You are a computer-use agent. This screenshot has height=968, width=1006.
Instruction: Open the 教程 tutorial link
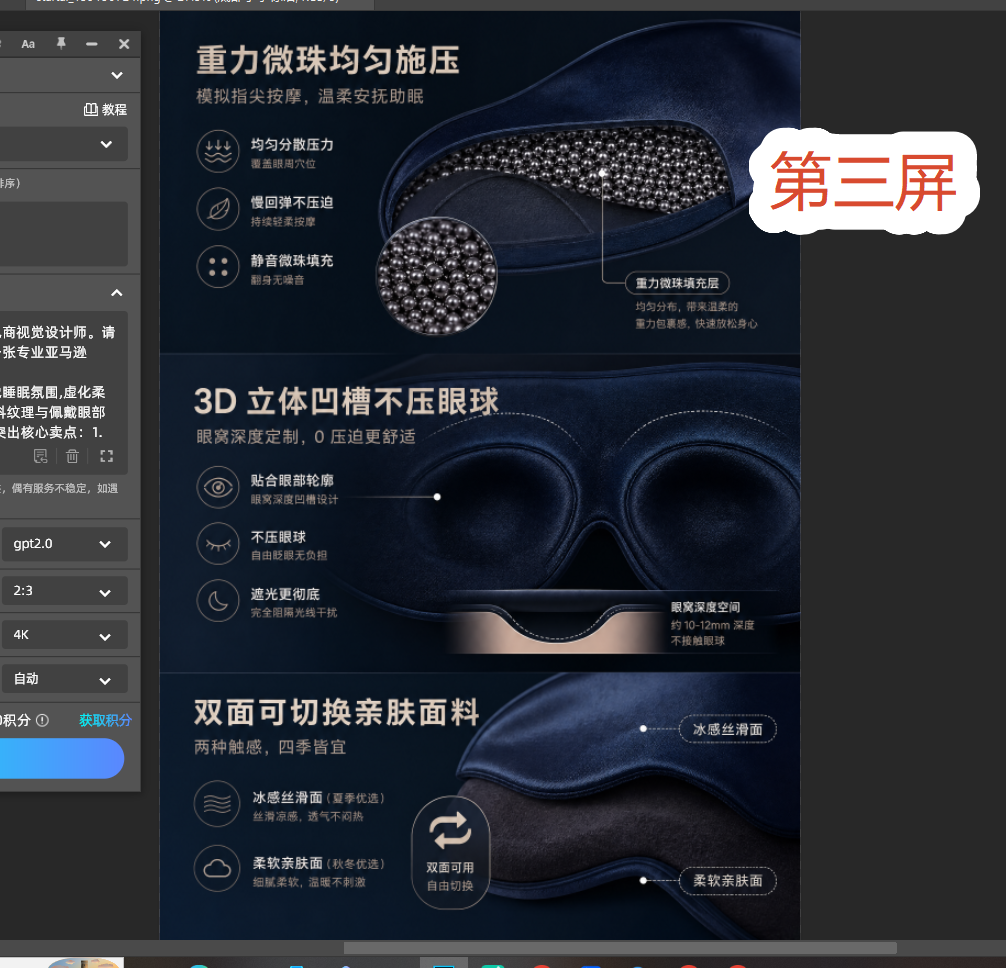coord(105,110)
